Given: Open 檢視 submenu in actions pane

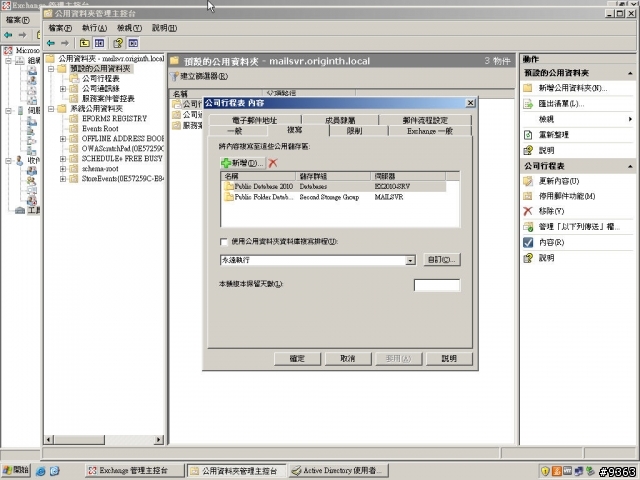Looking at the screenshot, I should (x=578, y=119).
